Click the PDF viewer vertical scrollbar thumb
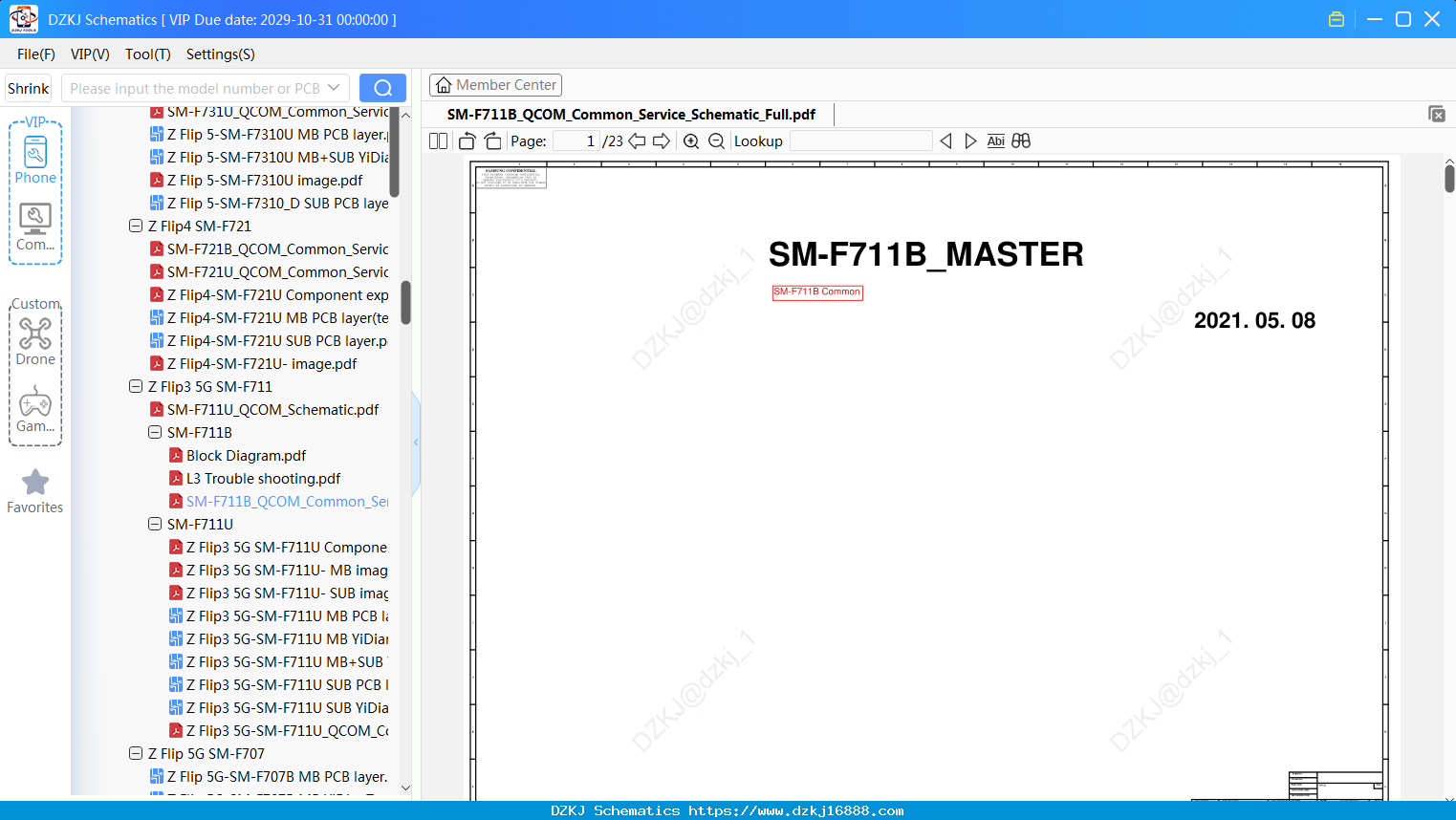The width and height of the screenshot is (1456, 820). coord(1449,178)
